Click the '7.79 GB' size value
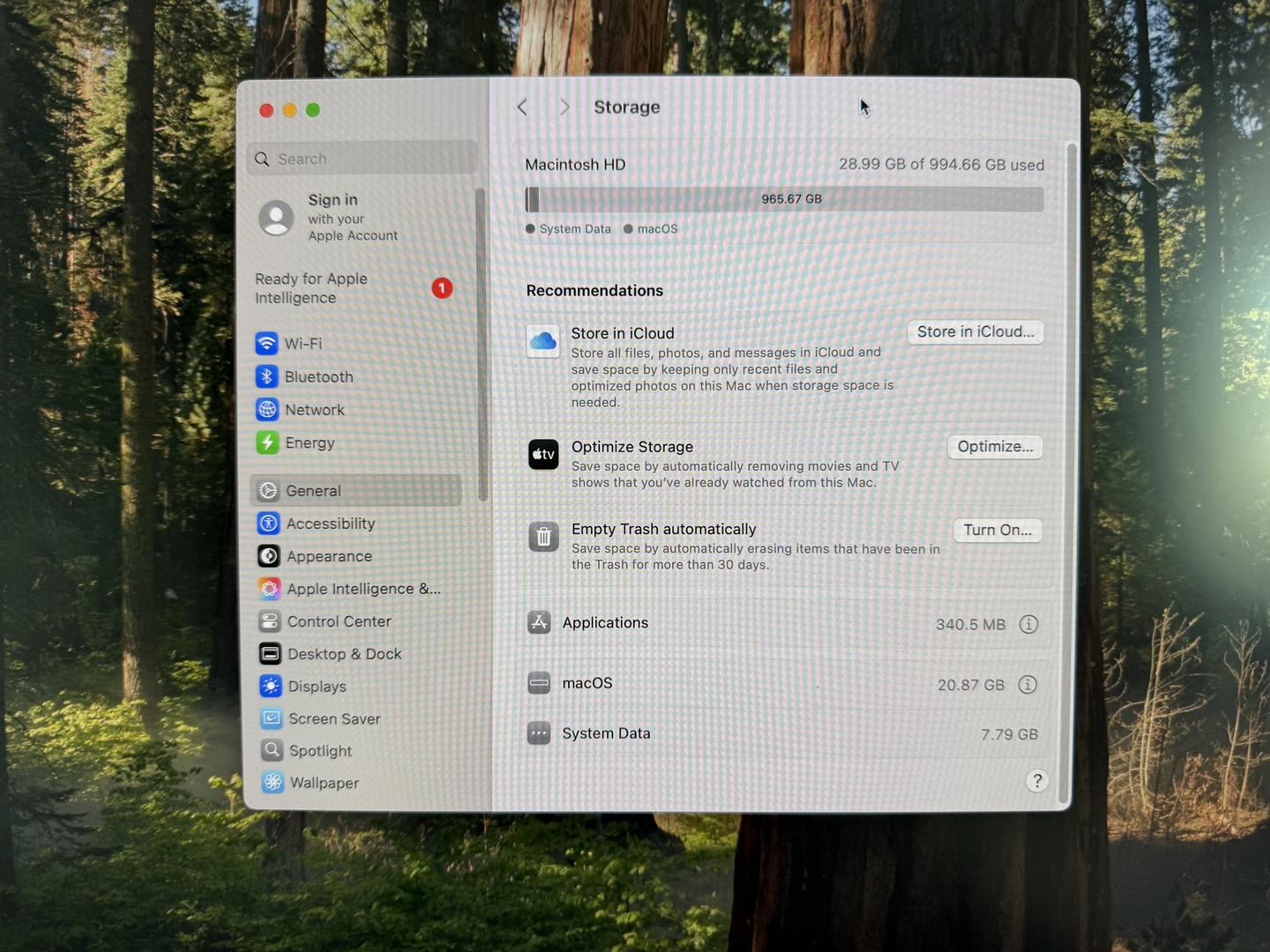 point(1010,734)
